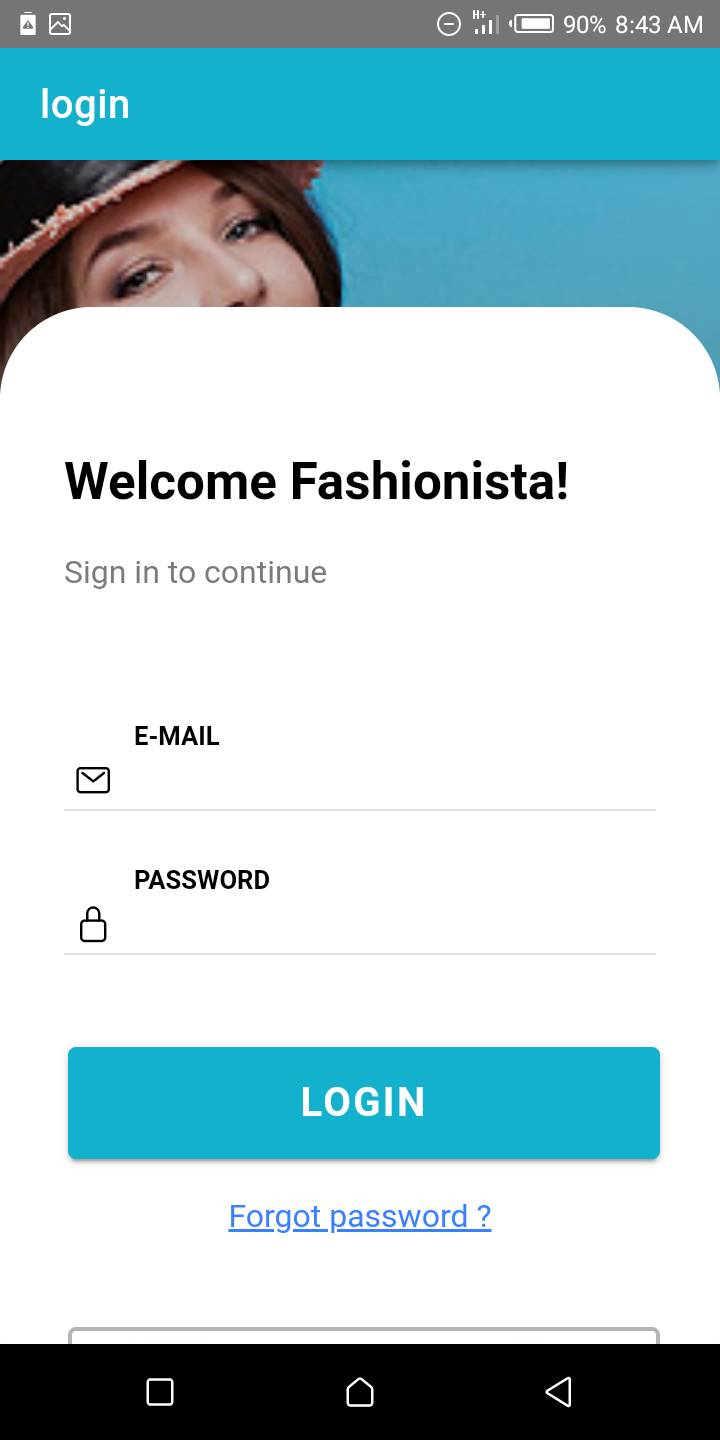Screen dimensions: 720x1440
Task: Tap the Welcome Fashionista heading
Action: click(317, 481)
